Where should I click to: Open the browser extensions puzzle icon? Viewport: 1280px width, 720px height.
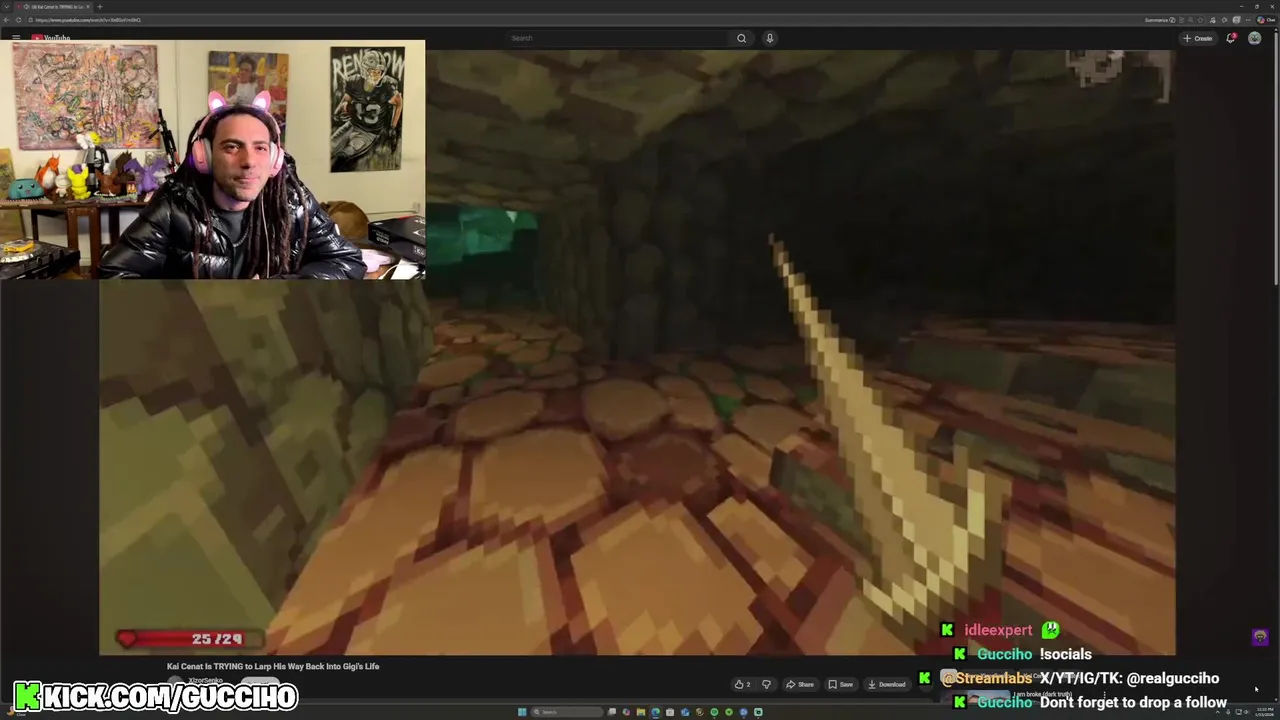[1224, 20]
